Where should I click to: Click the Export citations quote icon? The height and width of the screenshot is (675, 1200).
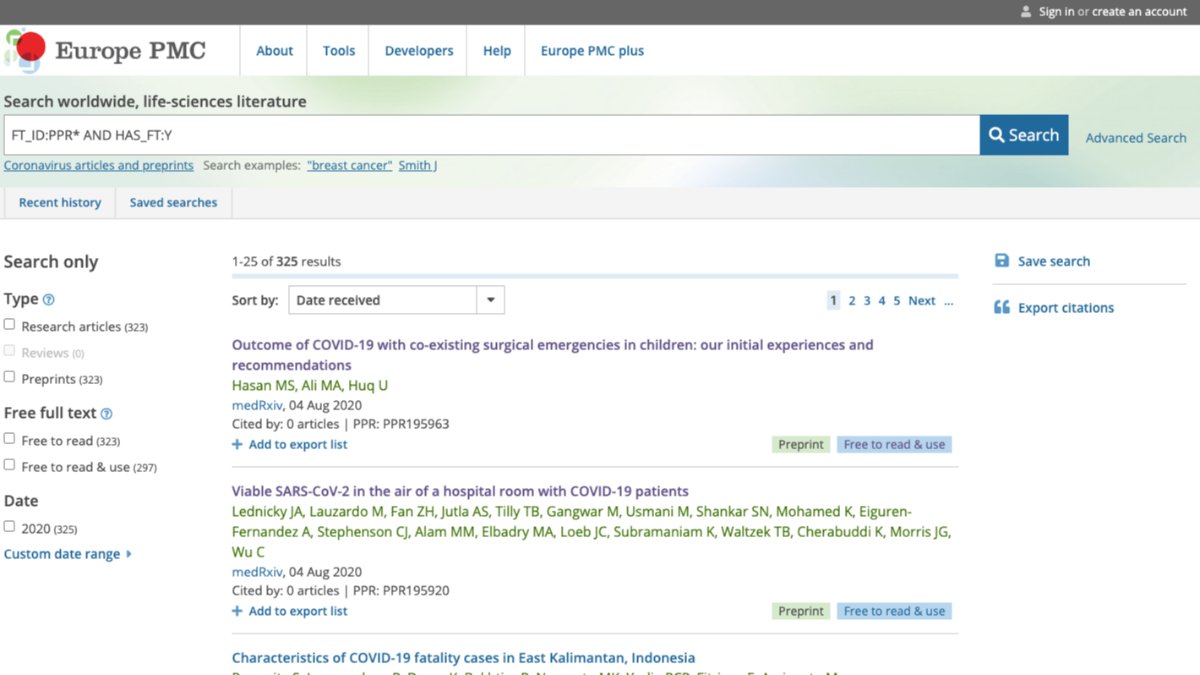tap(1002, 308)
